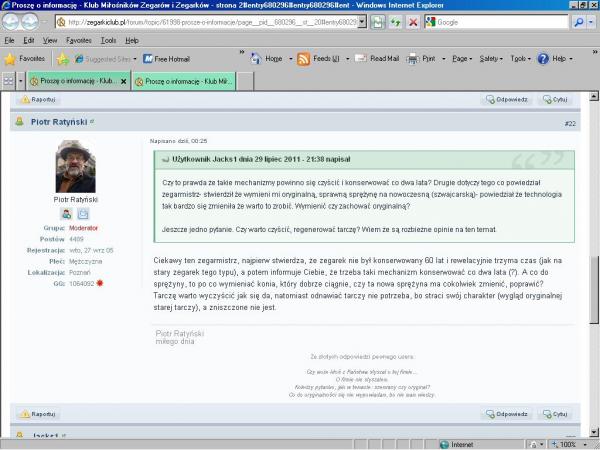Open Quick Tabs grid icon

point(8,81)
